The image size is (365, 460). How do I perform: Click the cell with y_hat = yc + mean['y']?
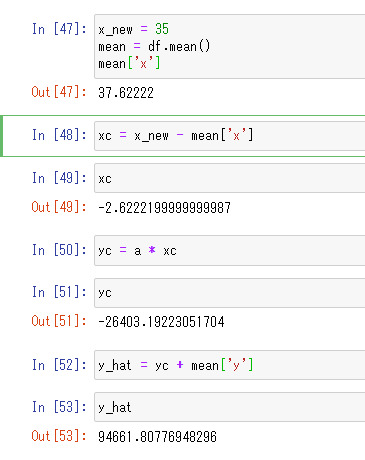pos(230,365)
